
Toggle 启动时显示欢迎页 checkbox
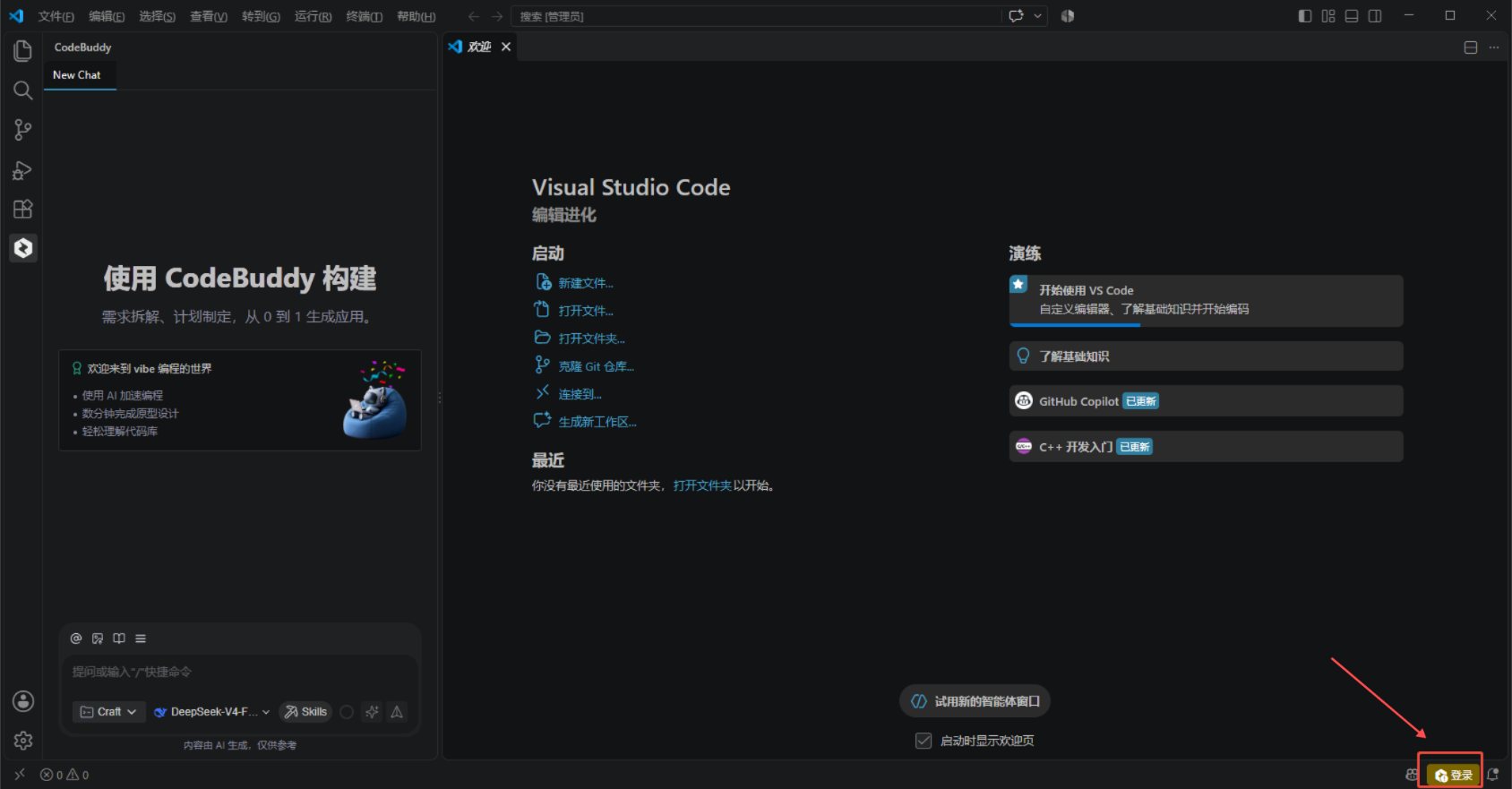click(924, 741)
